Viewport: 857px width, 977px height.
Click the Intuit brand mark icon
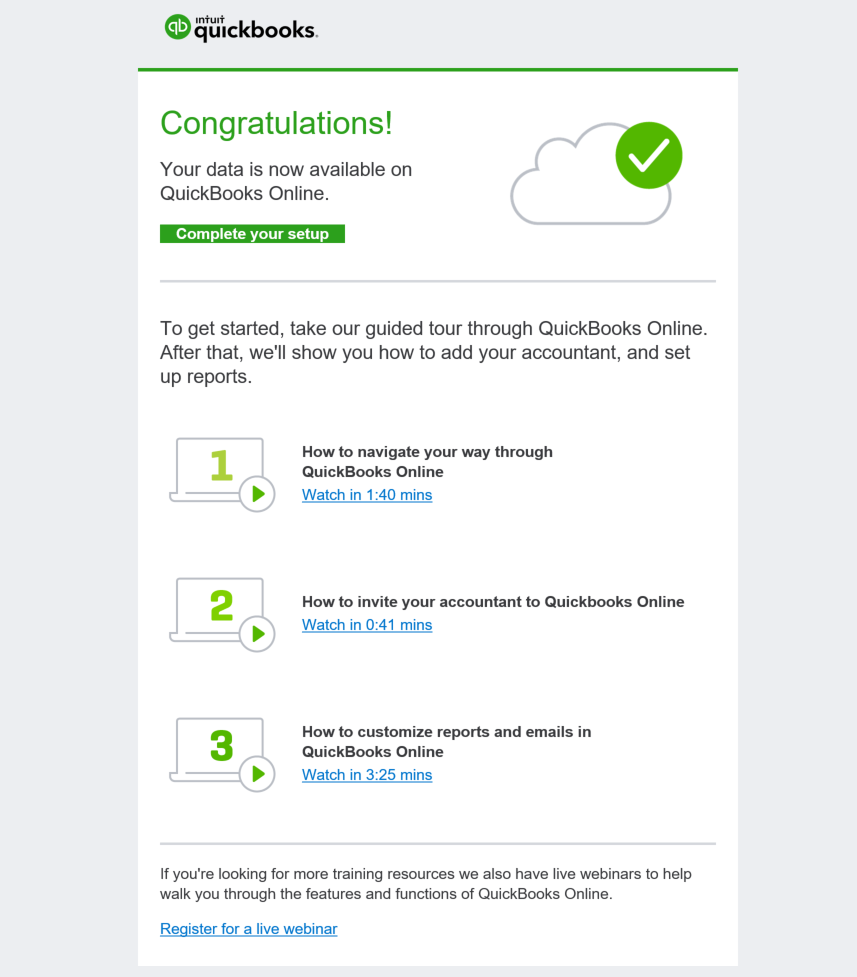pos(179,28)
